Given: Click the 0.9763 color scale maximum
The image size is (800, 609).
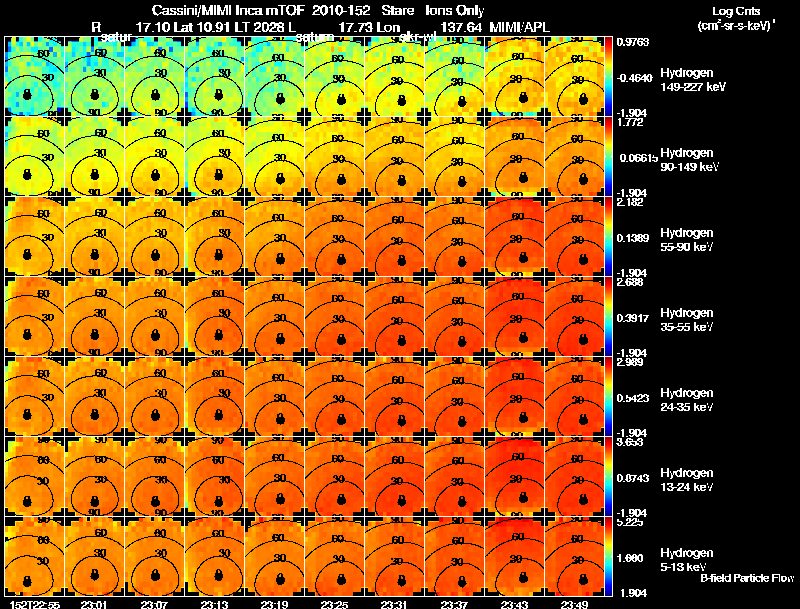Looking at the screenshot, I should tap(633, 42).
